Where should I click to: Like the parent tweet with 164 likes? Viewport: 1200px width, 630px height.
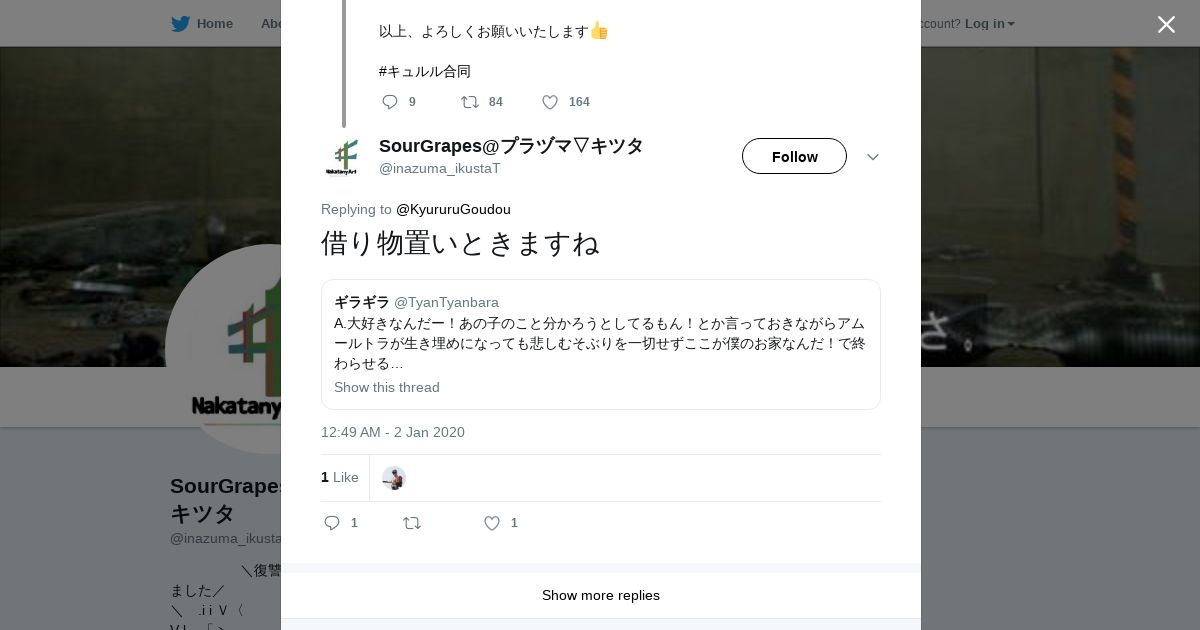pos(550,102)
